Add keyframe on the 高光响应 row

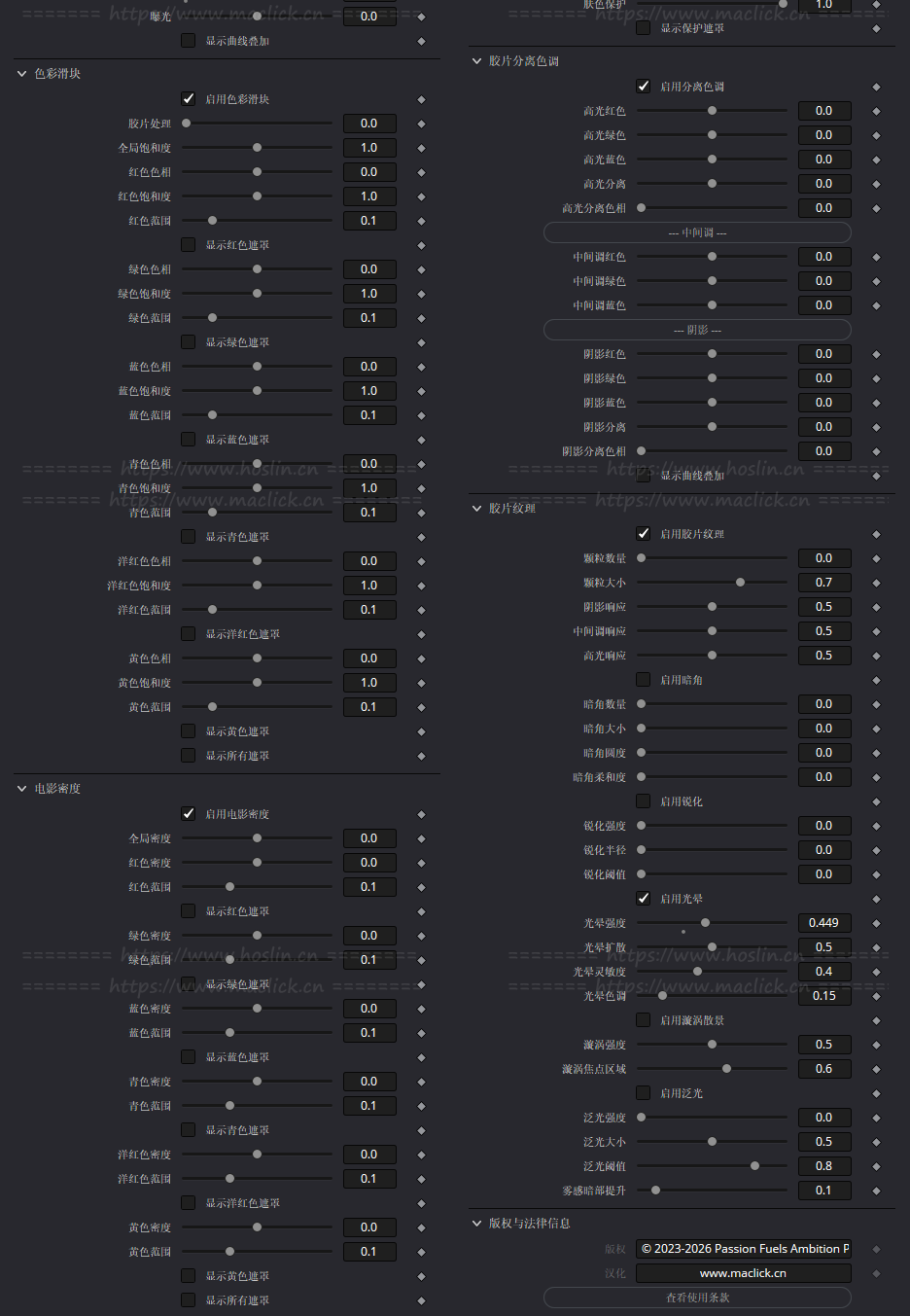876,656
